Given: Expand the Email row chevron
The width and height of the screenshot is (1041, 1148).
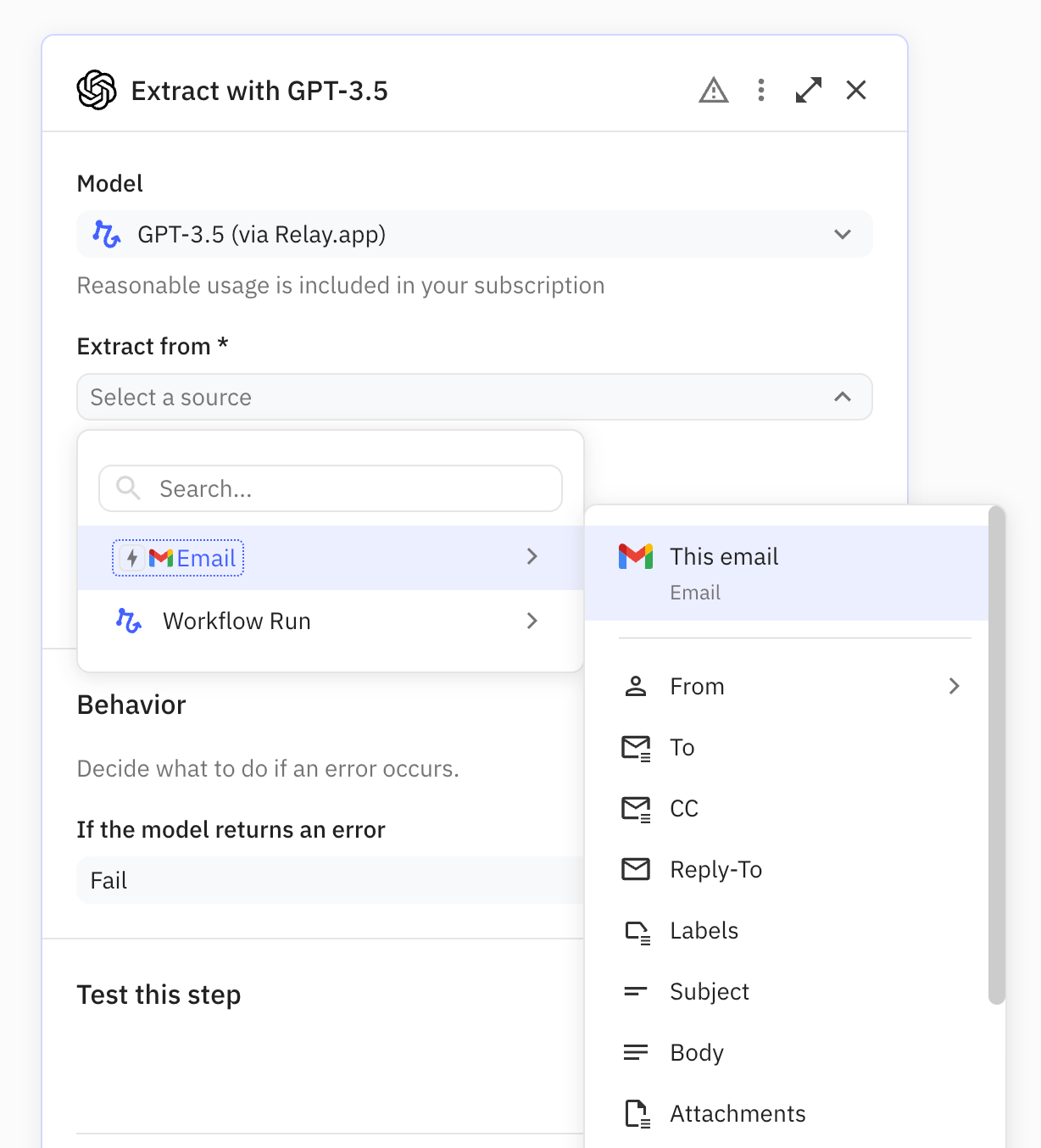Looking at the screenshot, I should [x=532, y=556].
